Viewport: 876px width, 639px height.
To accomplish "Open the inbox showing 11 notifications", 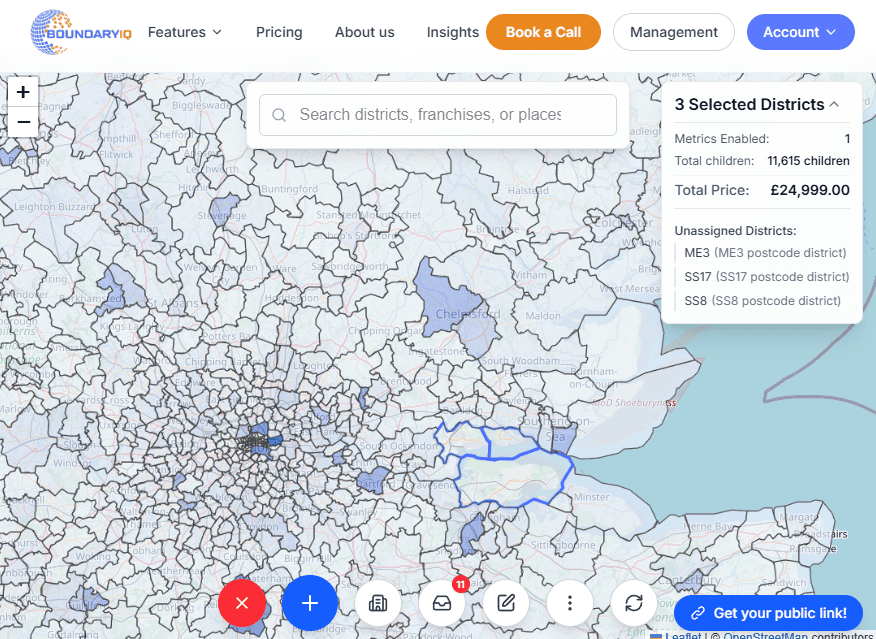I will [x=442, y=603].
